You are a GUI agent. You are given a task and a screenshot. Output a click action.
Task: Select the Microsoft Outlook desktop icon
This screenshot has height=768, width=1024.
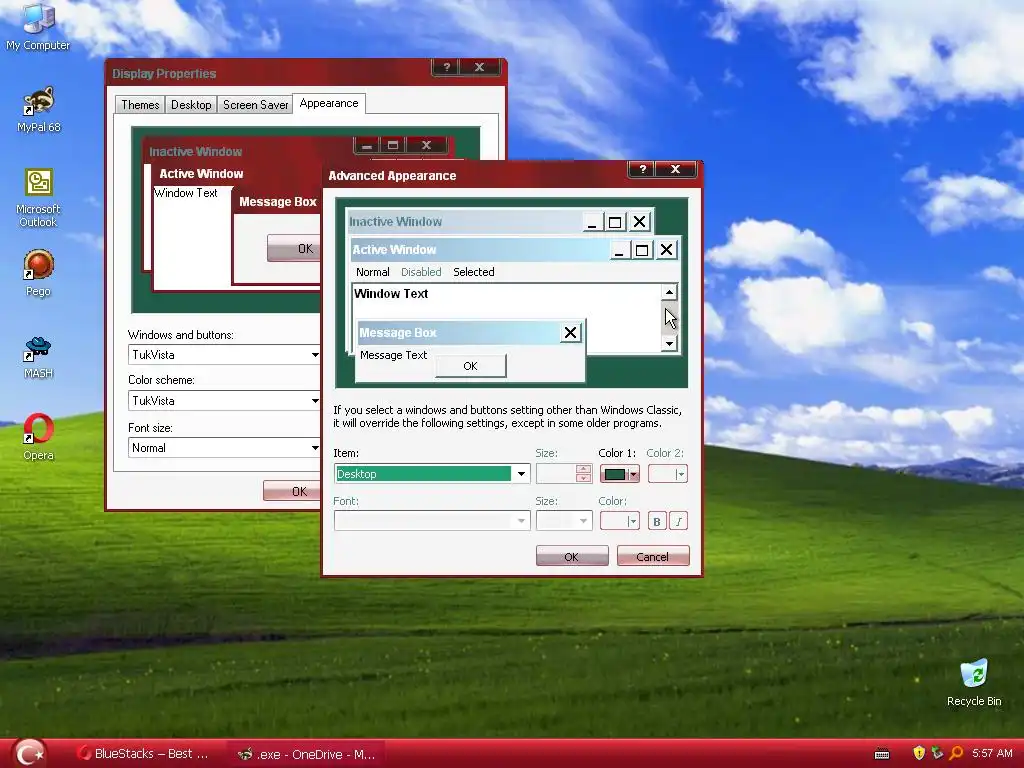click(38, 198)
